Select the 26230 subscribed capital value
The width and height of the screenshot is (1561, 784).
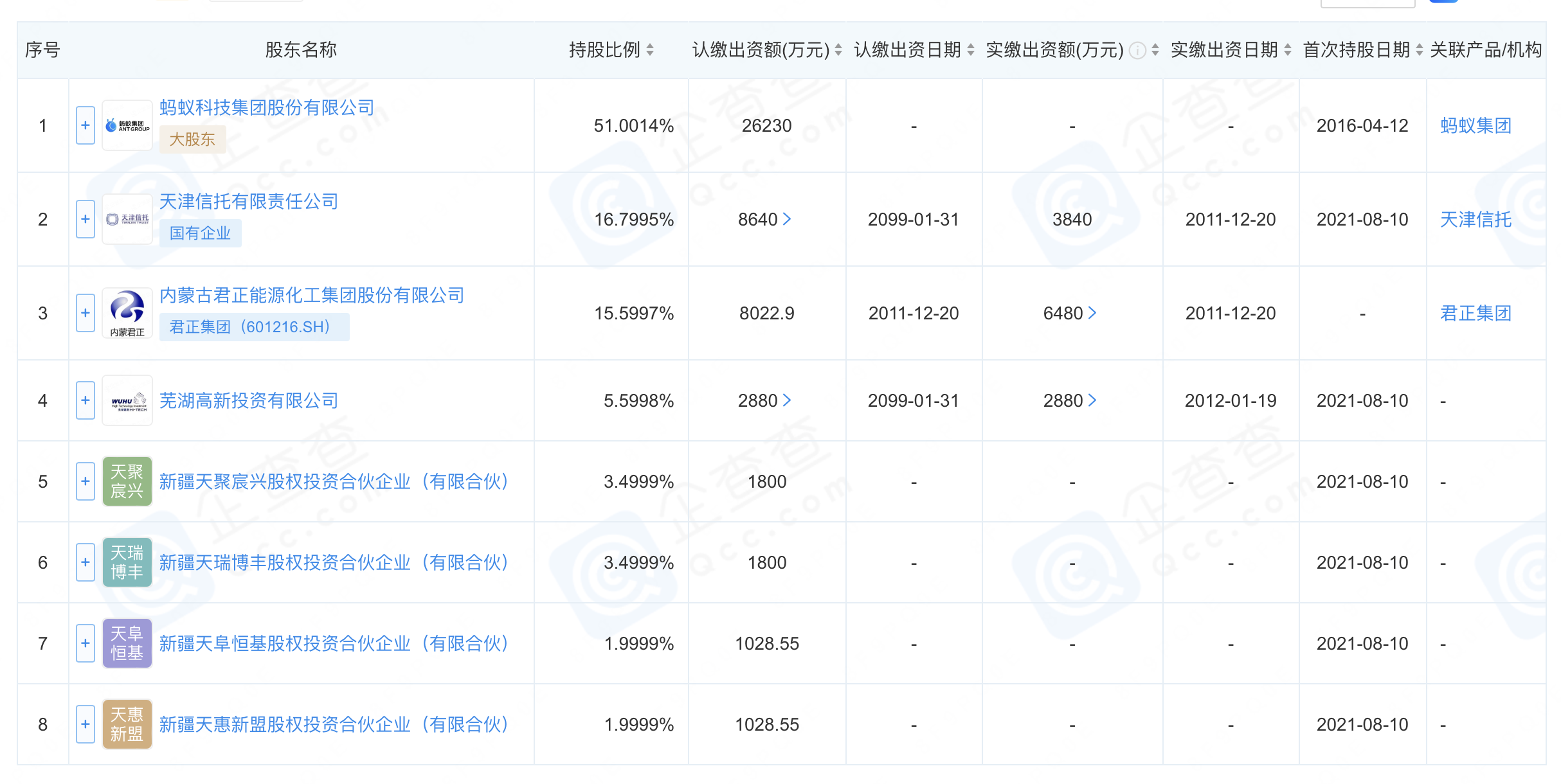(767, 125)
